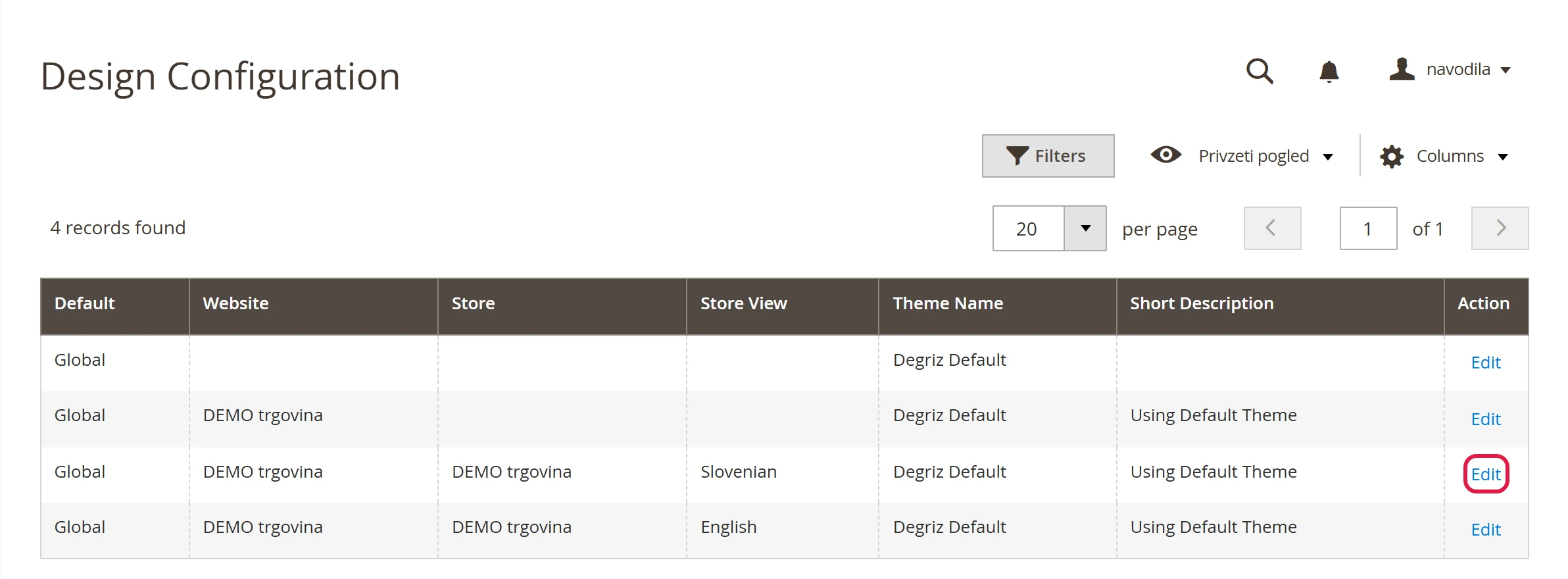The width and height of the screenshot is (1568, 579).
Task: Click the funnel icon in Filters
Action: click(x=1017, y=156)
